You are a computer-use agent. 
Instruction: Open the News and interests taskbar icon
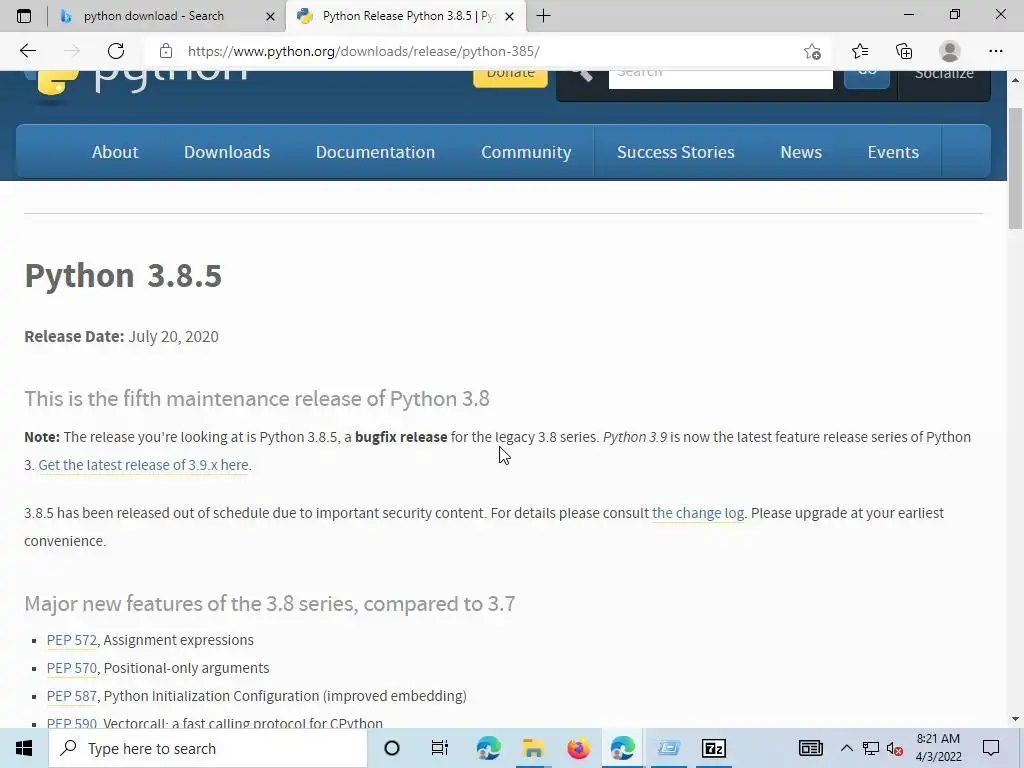point(810,748)
